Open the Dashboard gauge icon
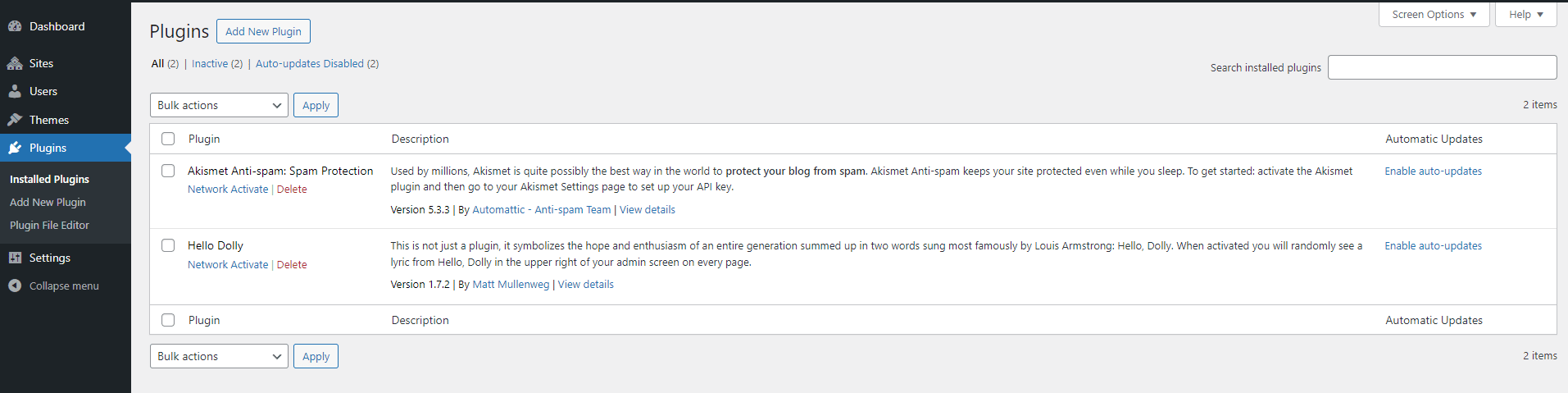 pos(15,26)
